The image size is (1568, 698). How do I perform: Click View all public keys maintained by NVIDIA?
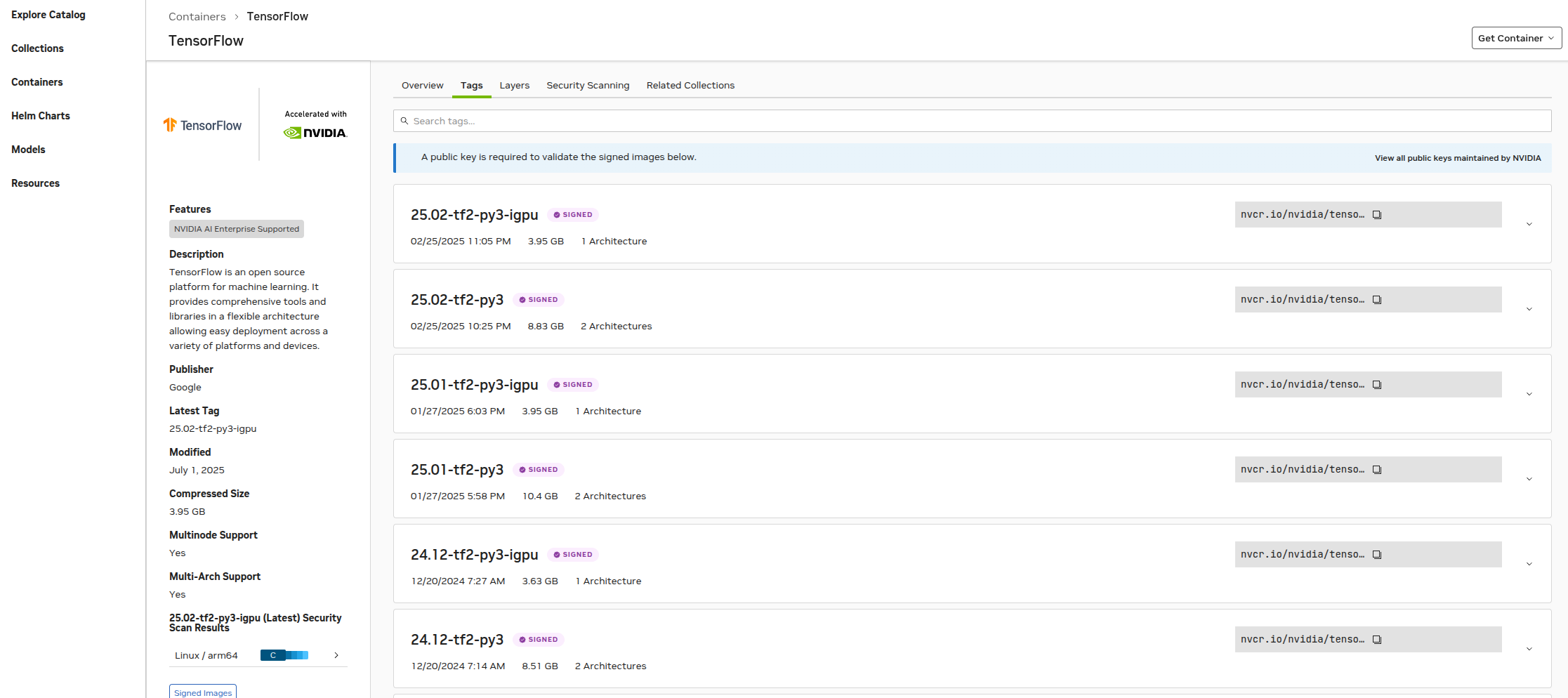1458,158
